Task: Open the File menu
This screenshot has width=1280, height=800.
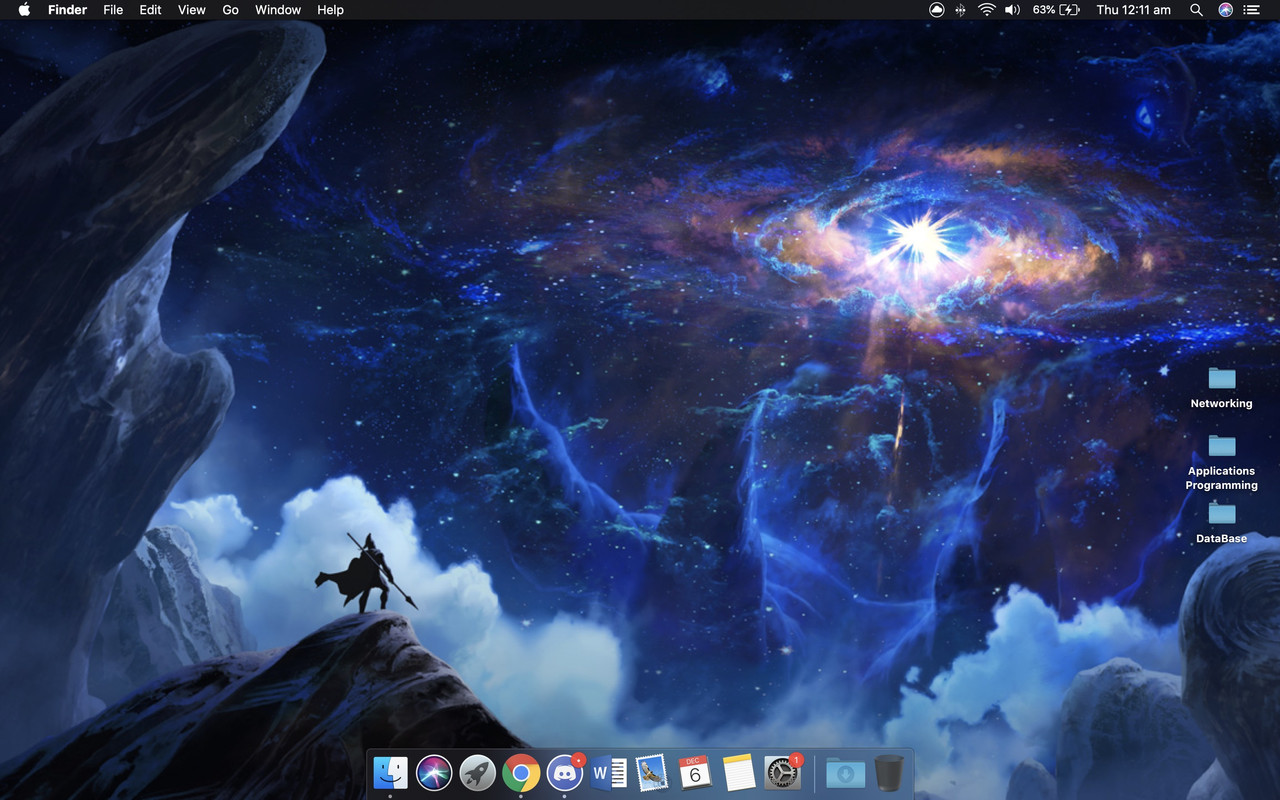Action: pos(113,10)
